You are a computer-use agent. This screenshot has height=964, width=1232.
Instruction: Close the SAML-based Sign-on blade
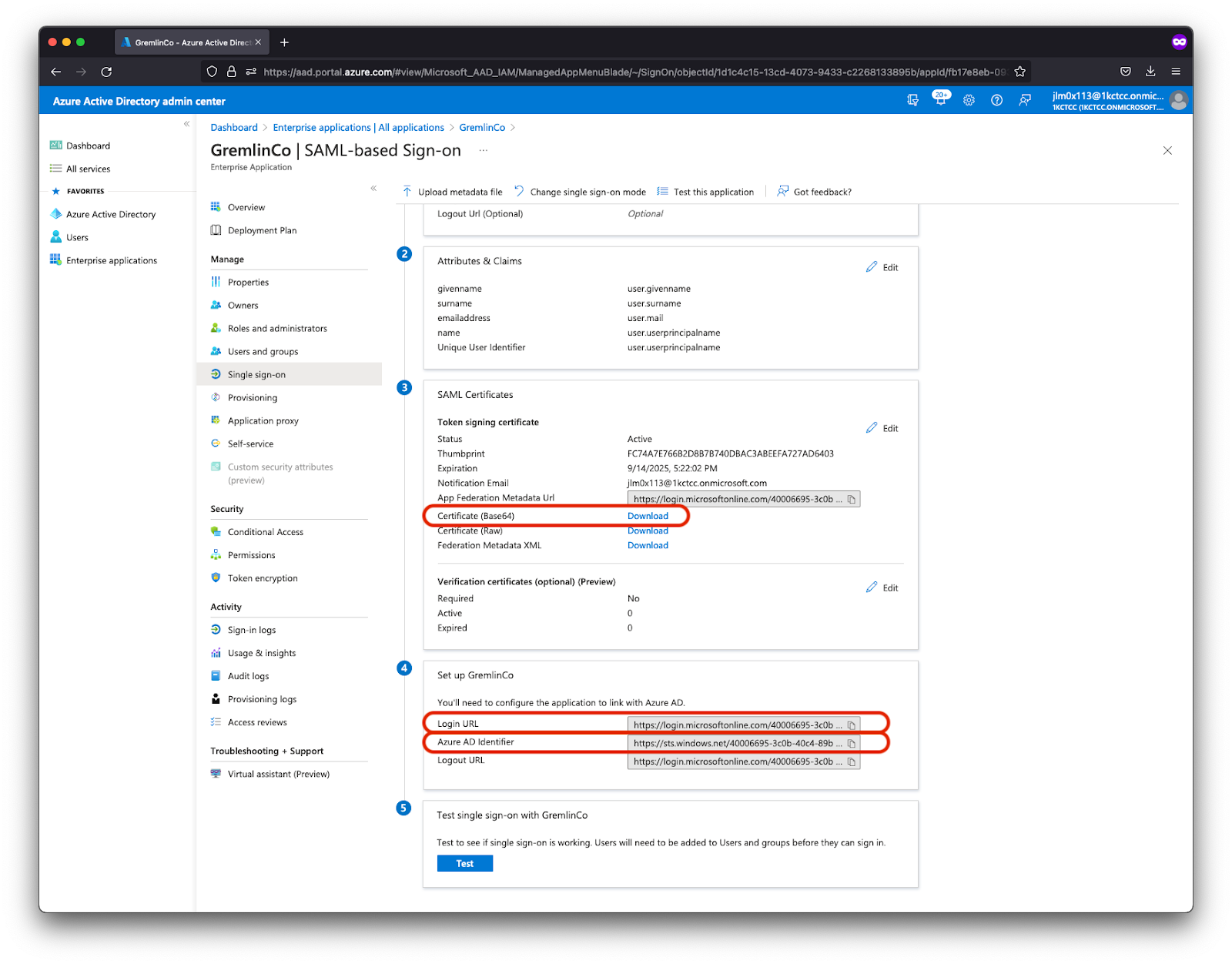coord(1167,150)
